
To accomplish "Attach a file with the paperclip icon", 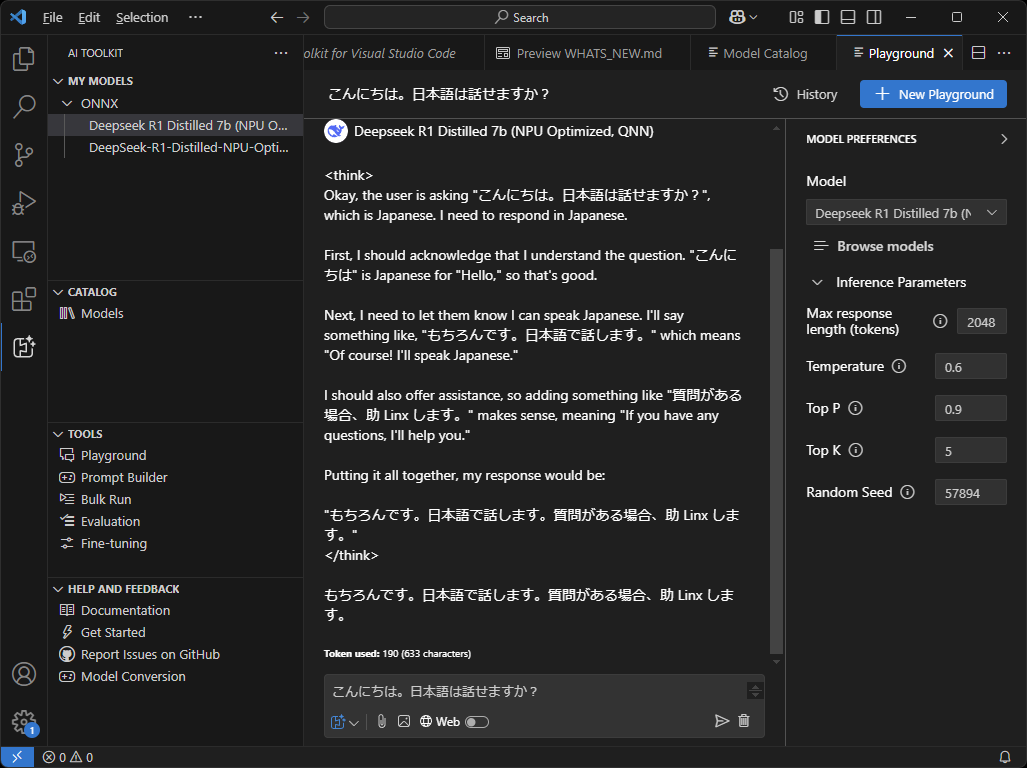I will [x=381, y=721].
